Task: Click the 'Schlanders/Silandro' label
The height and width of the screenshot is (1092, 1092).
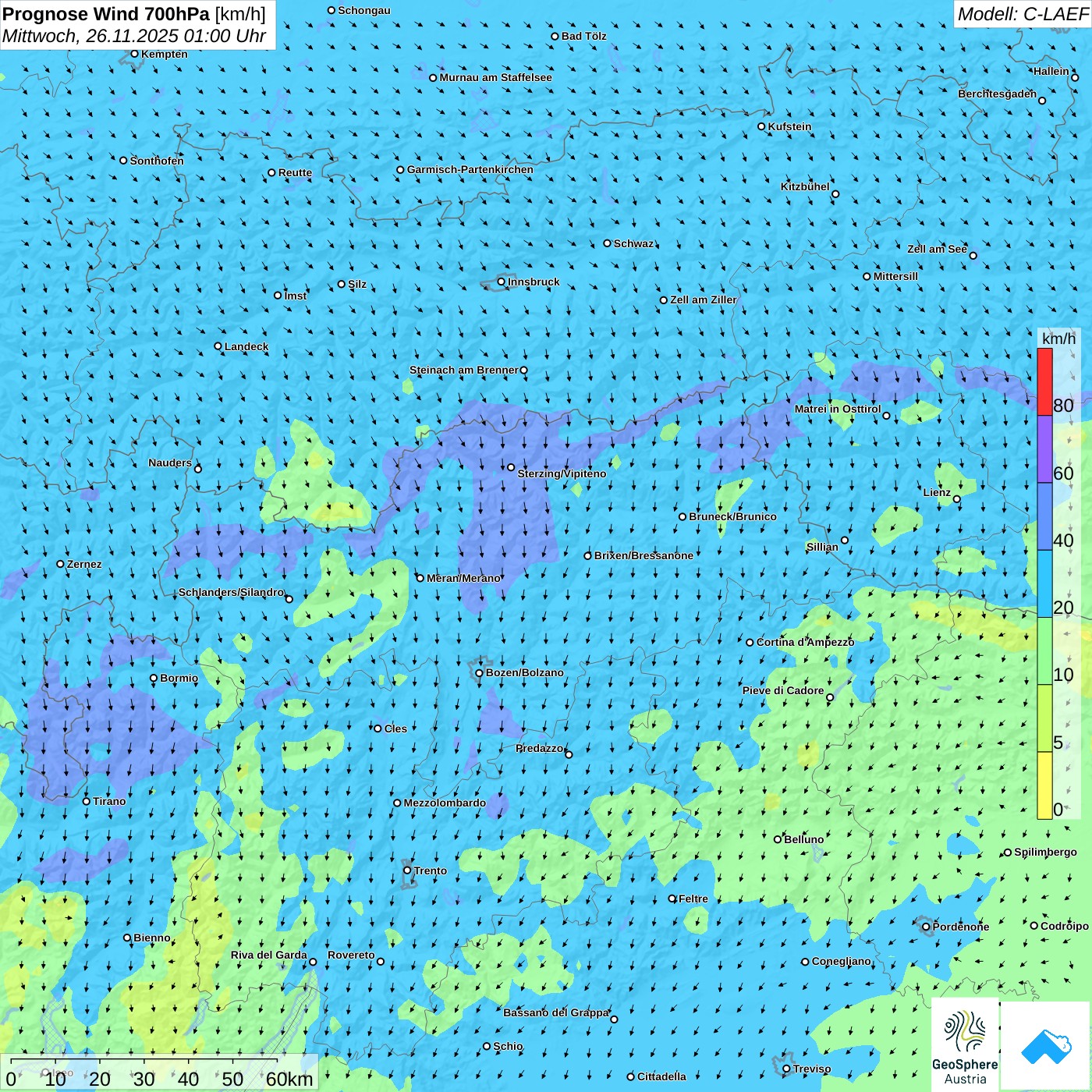Action: [231, 592]
